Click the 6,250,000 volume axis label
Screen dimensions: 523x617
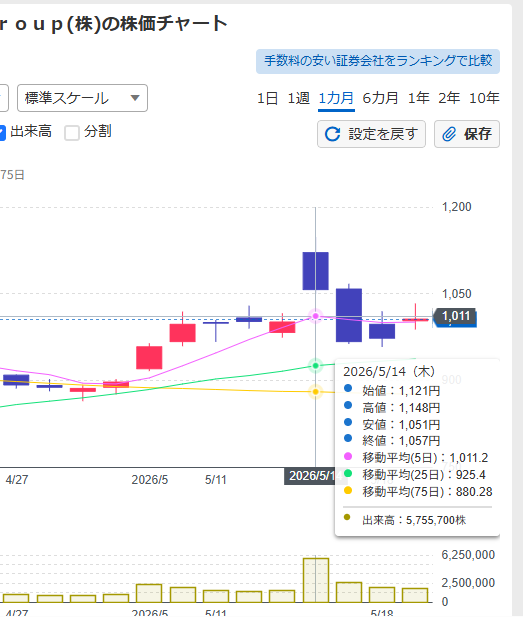pyautogui.click(x=468, y=555)
